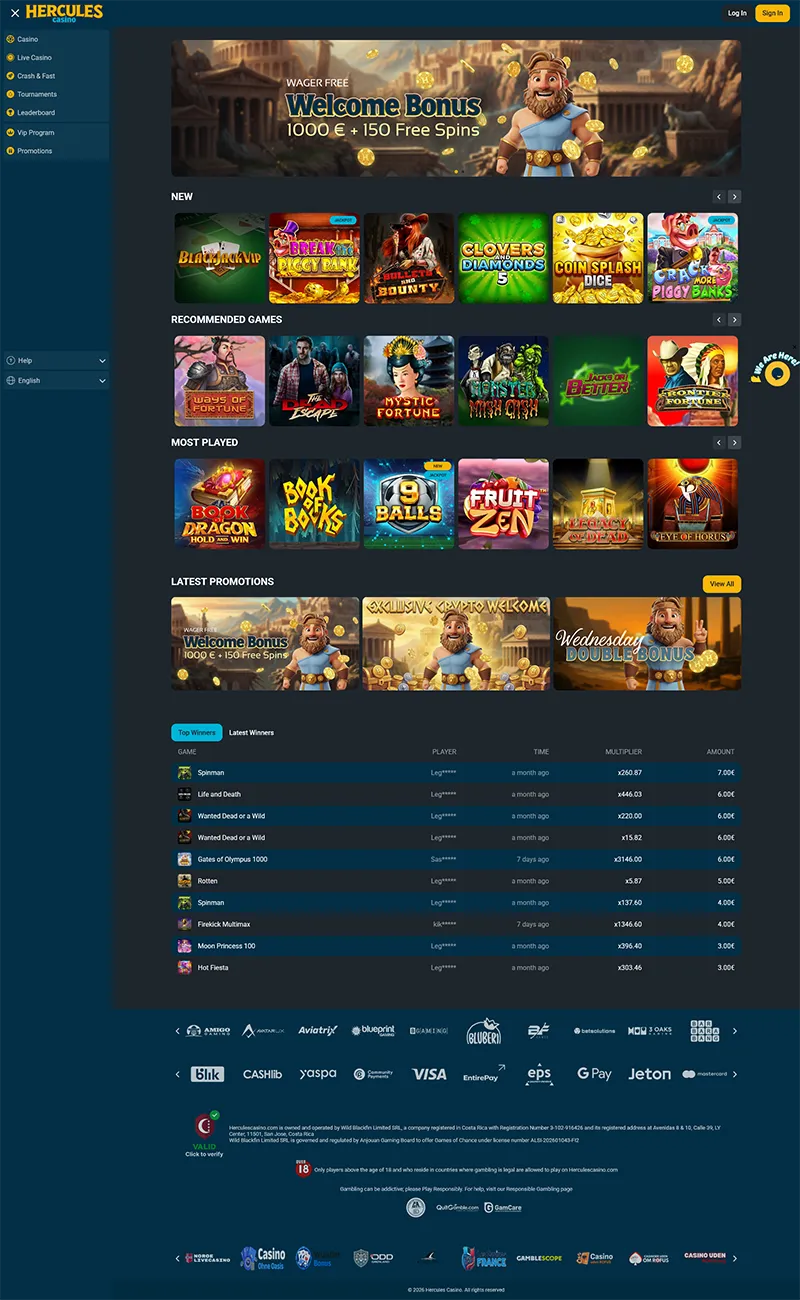Click Gates of Olympus 1000 winner row
The width and height of the screenshot is (800, 1300).
[x=456, y=859]
